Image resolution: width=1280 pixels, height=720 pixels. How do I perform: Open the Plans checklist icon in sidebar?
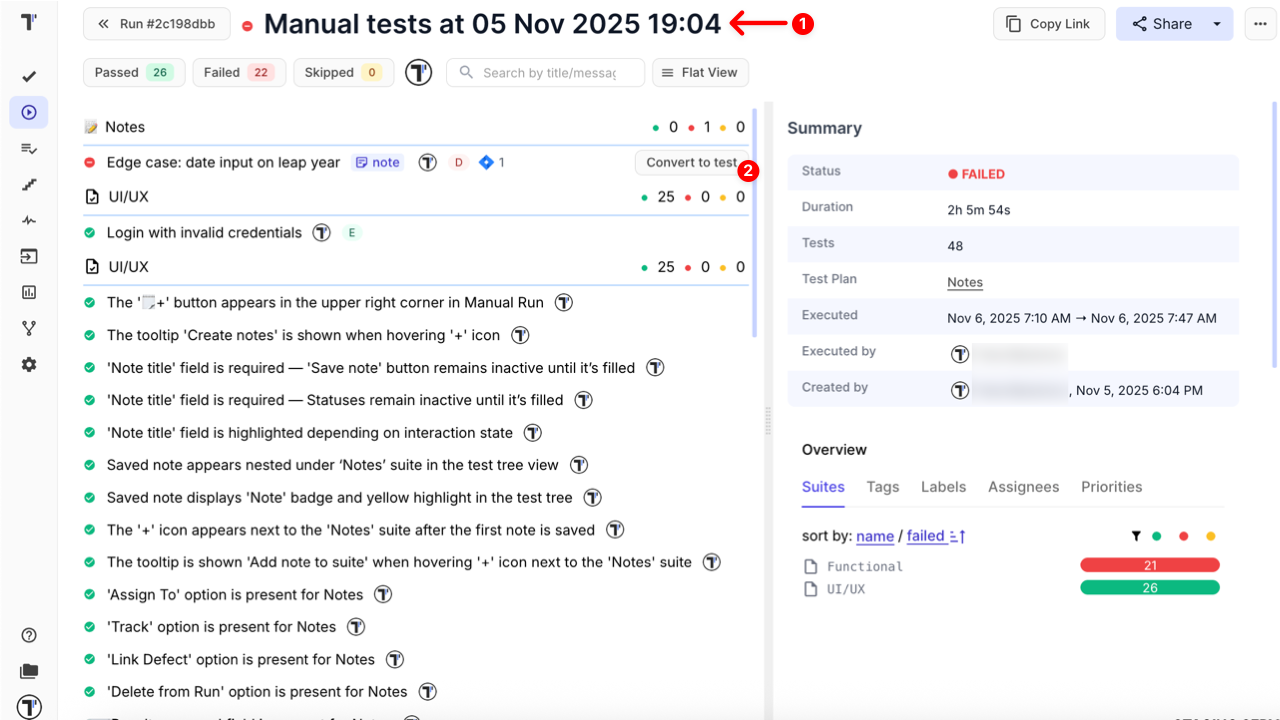[29, 149]
